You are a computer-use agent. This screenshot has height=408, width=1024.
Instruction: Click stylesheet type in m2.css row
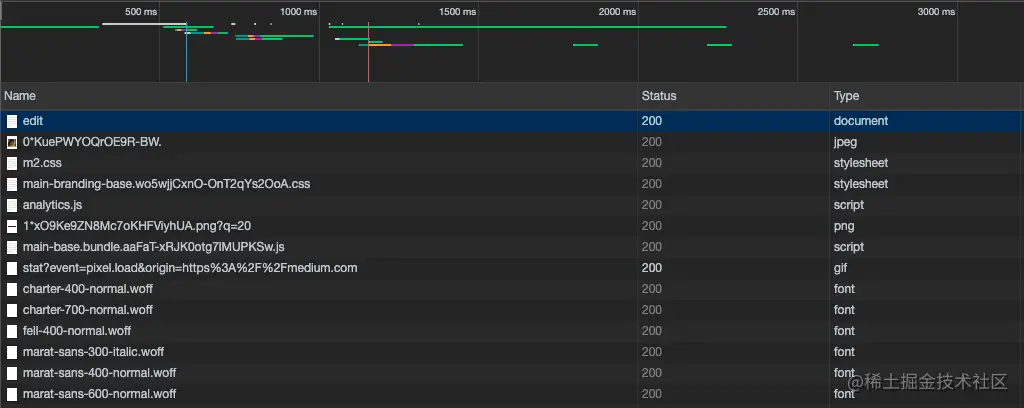861,163
